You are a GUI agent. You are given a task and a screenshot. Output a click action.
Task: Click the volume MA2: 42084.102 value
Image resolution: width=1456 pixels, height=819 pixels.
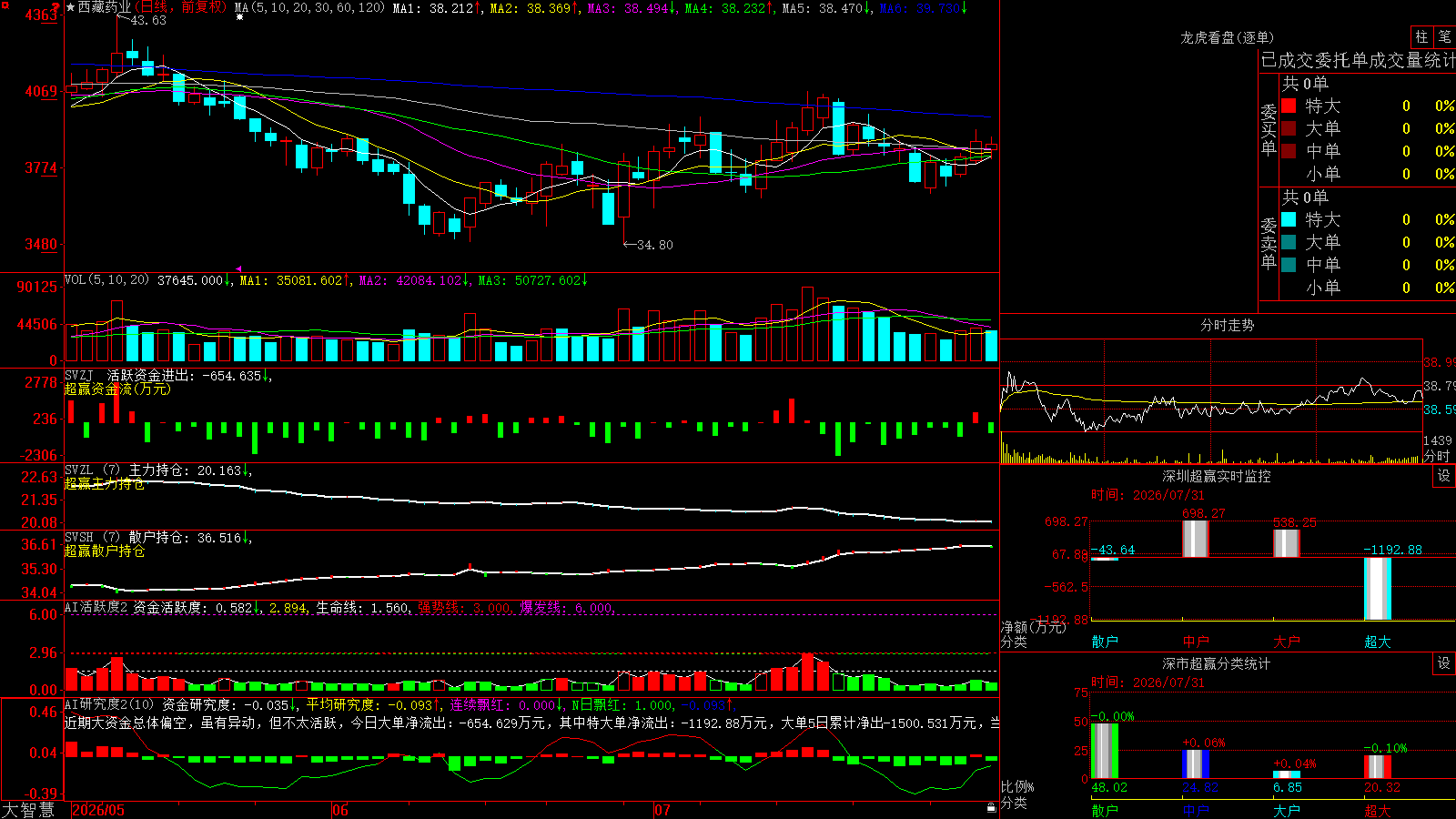414,281
